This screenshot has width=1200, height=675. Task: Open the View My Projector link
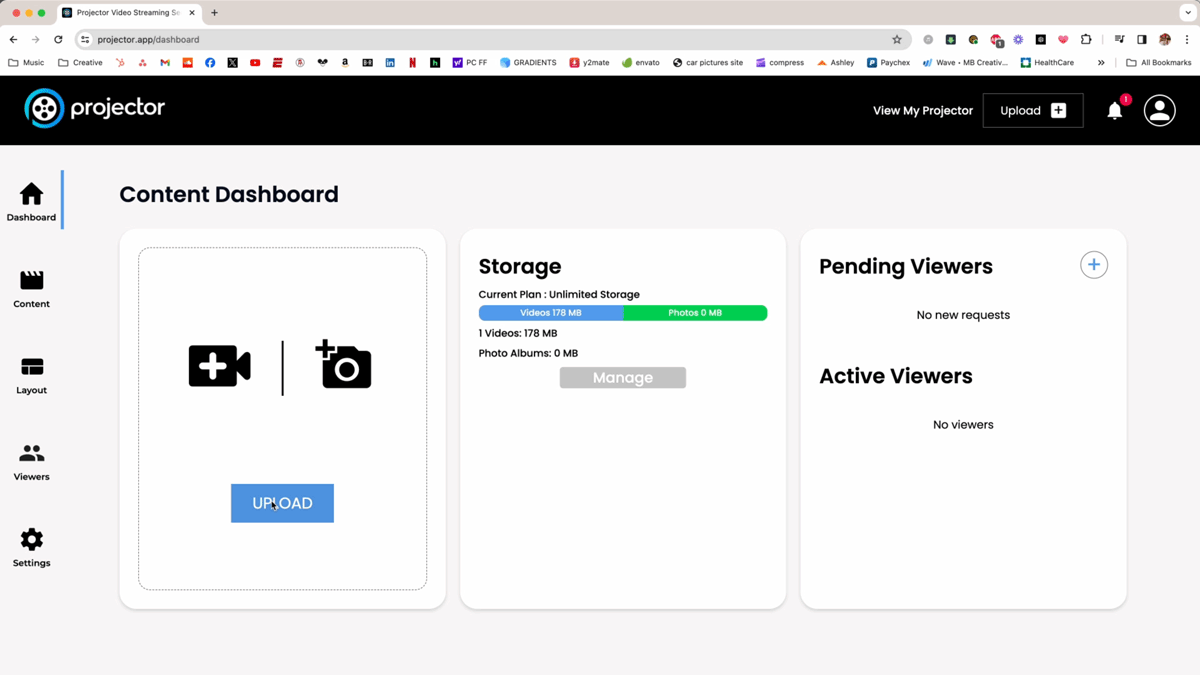(922, 111)
